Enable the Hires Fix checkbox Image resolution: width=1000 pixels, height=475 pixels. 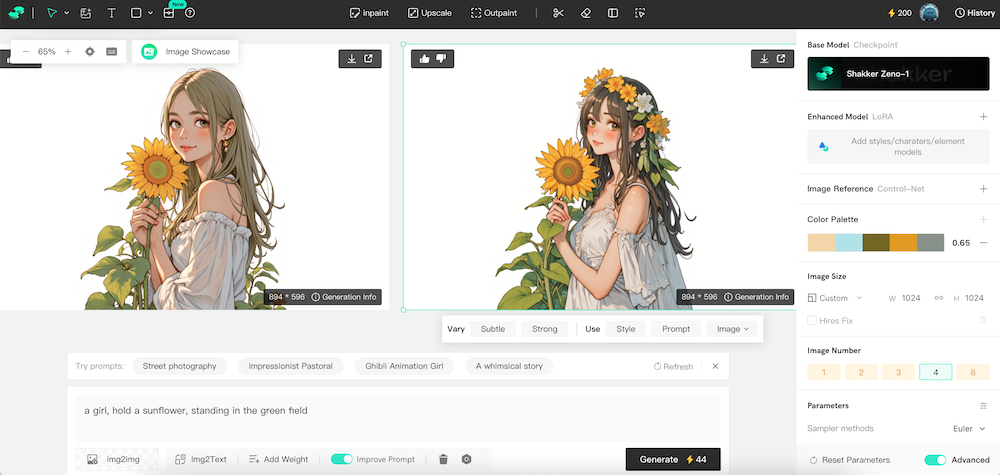click(812, 320)
